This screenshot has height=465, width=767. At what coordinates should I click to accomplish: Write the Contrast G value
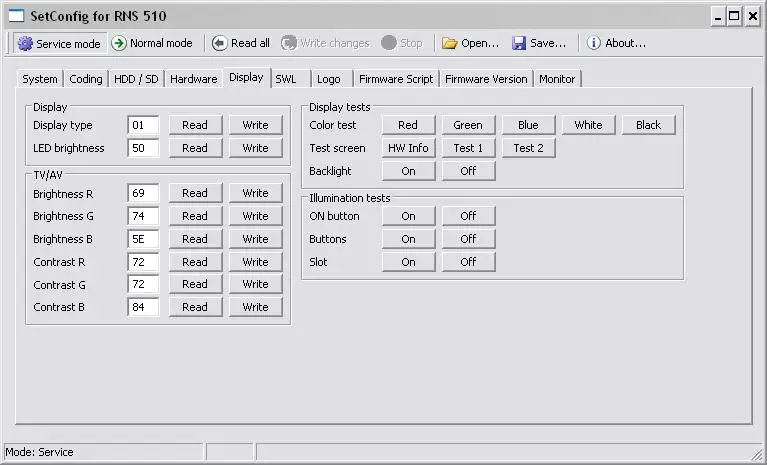tap(255, 284)
